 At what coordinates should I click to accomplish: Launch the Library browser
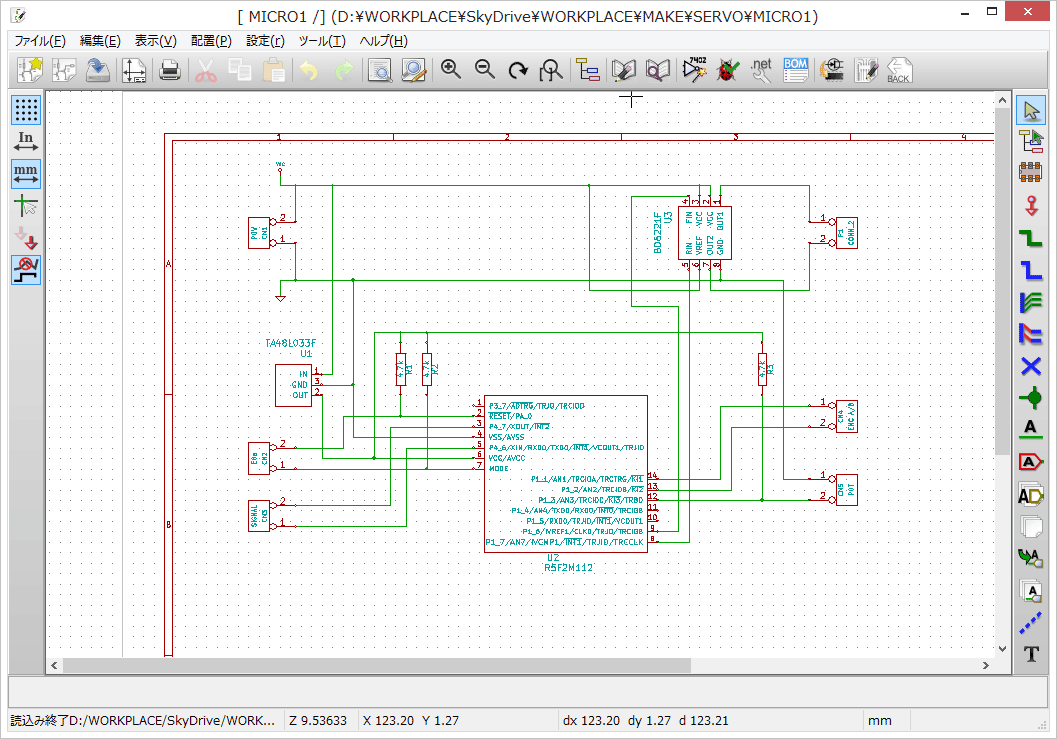[x=657, y=70]
